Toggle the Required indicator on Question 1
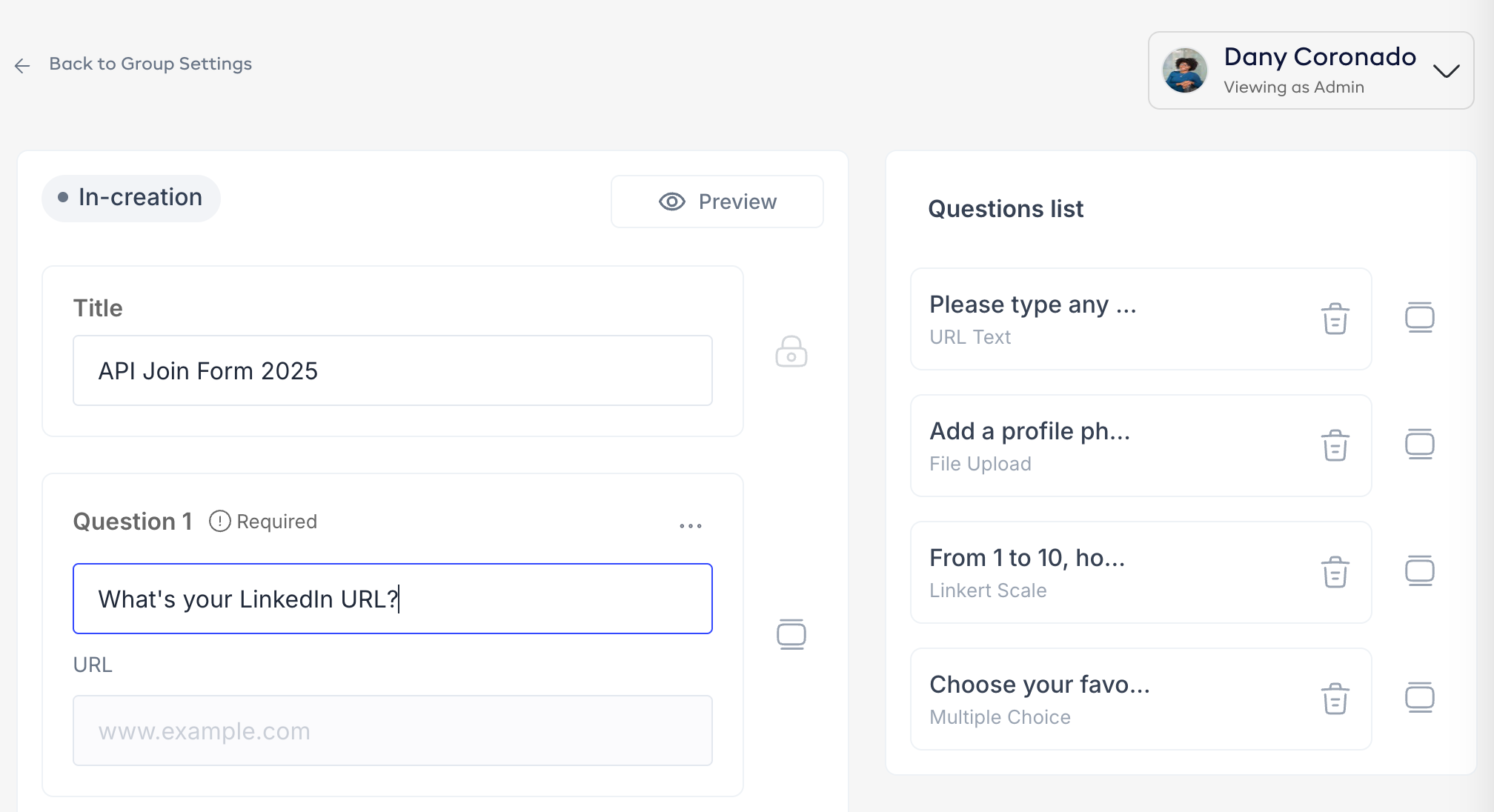This screenshot has height=812, width=1494. pos(263,522)
